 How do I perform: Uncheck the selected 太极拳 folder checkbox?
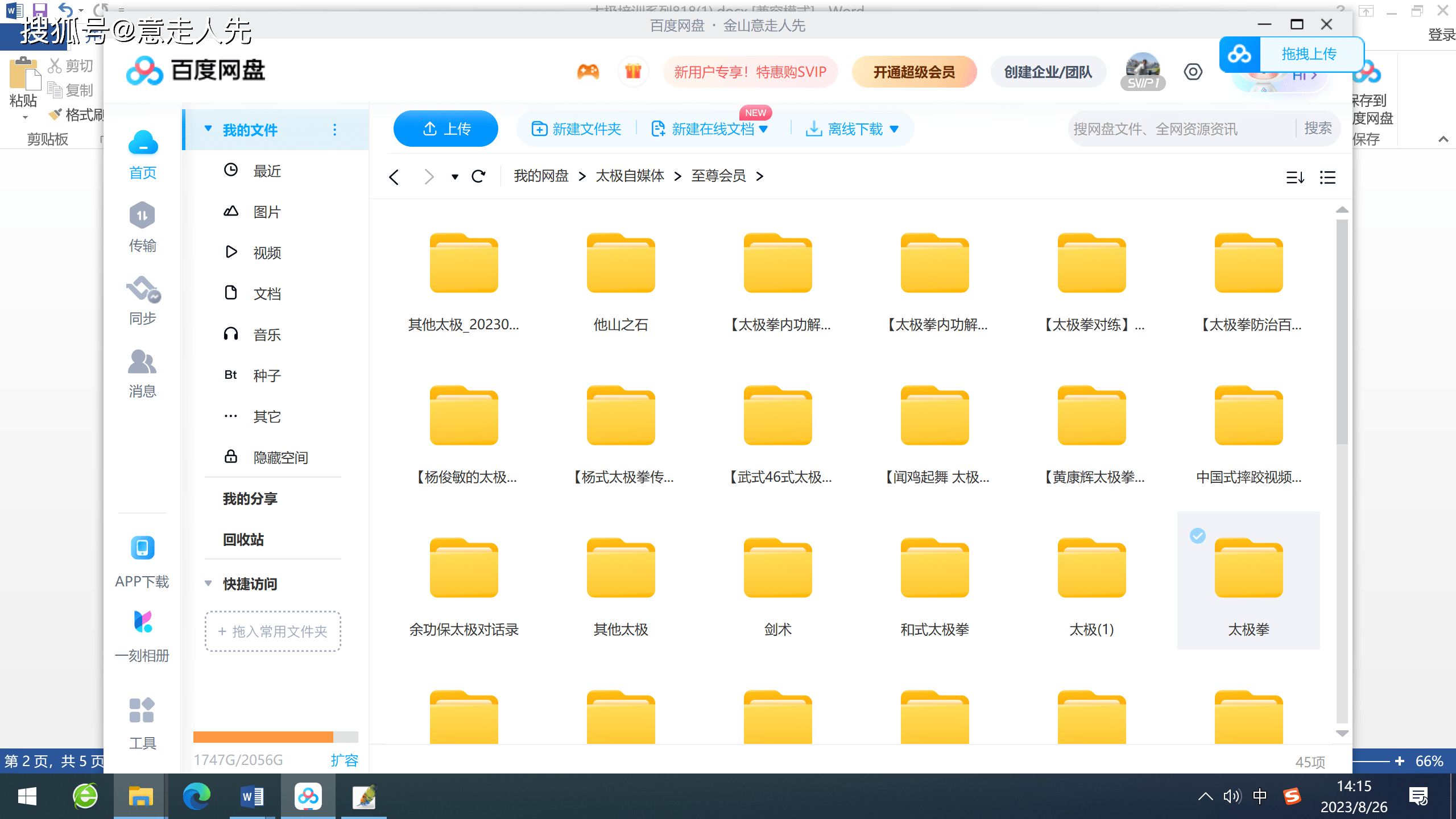pos(1198,536)
